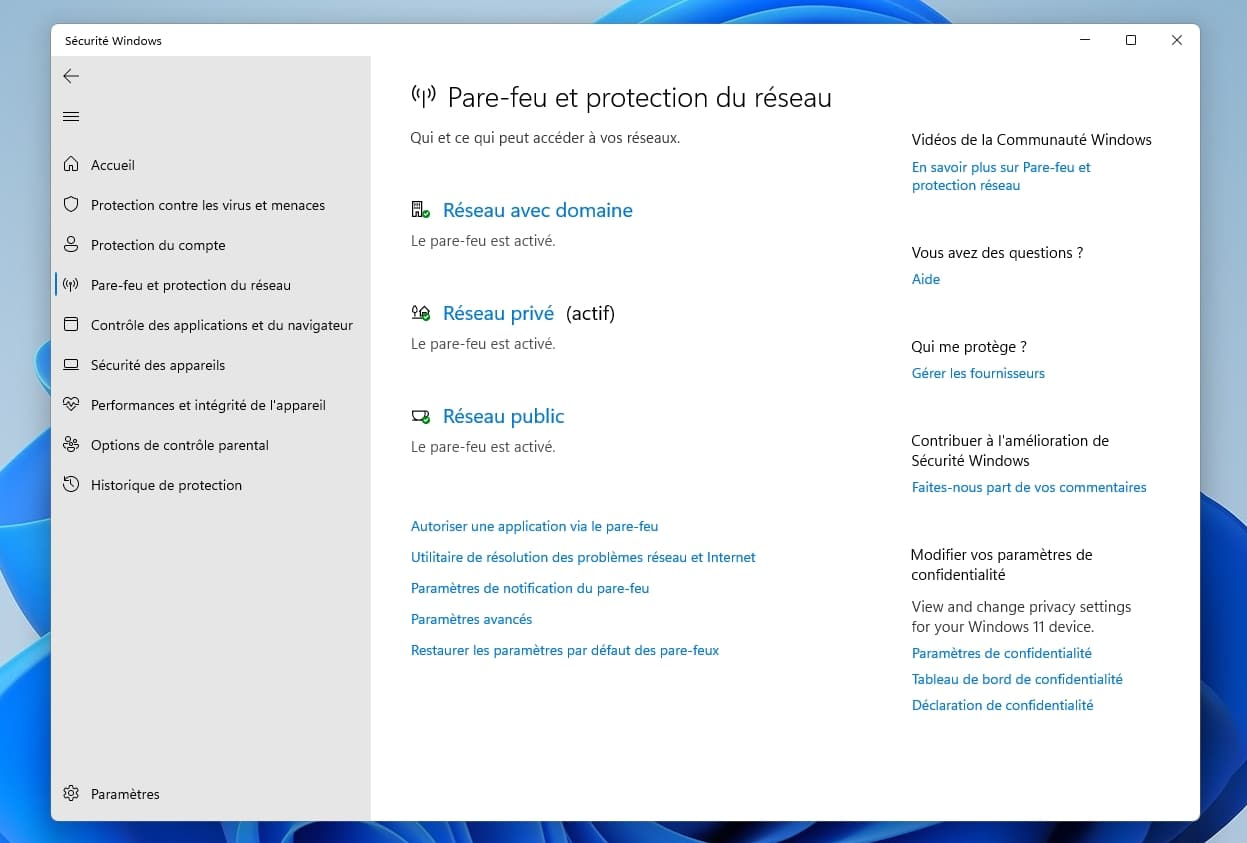This screenshot has height=843, width=1247.
Task: Click the gear icon next to Paramètres
Action: (x=71, y=794)
